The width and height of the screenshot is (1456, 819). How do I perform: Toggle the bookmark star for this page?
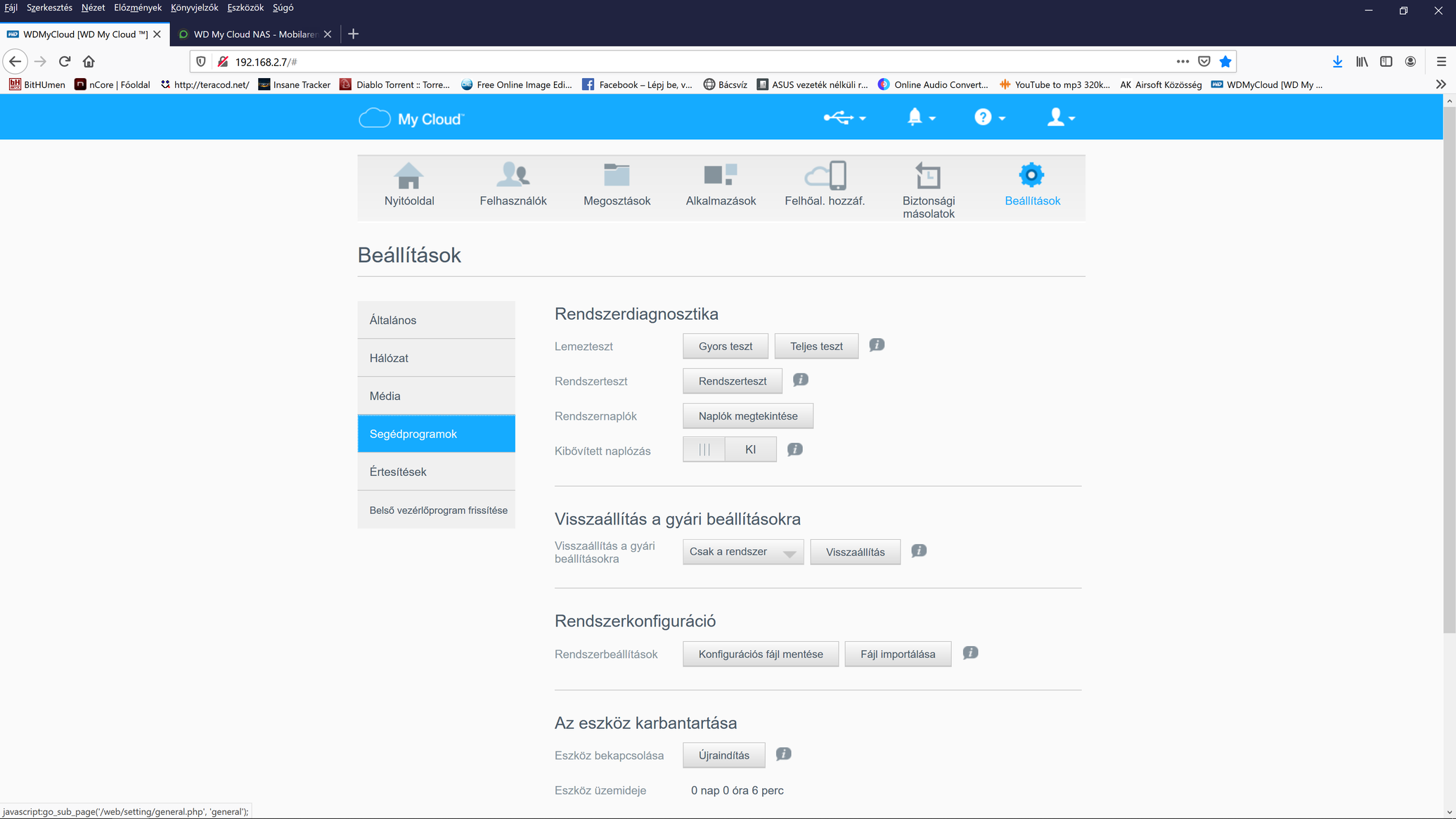click(x=1225, y=62)
